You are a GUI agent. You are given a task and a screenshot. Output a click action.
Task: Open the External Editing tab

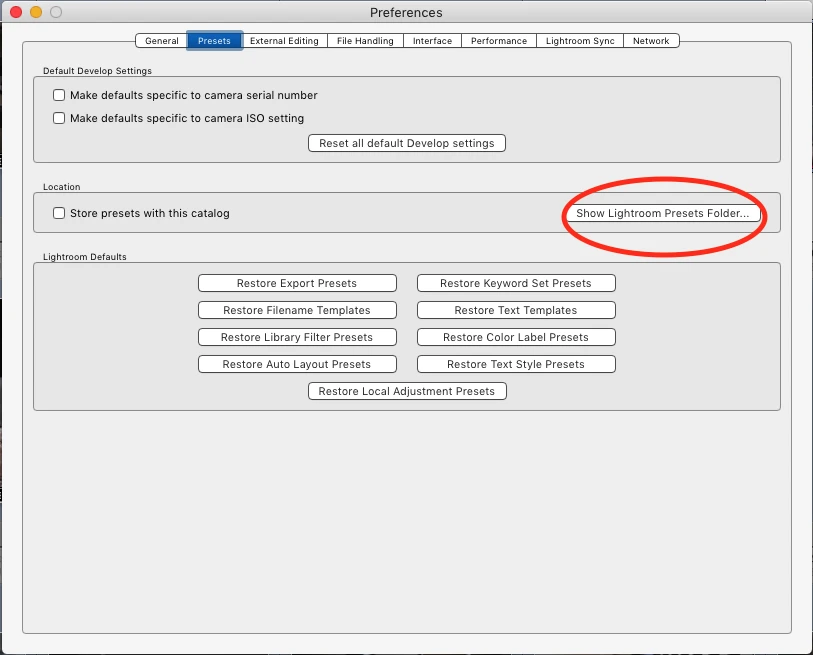click(284, 41)
